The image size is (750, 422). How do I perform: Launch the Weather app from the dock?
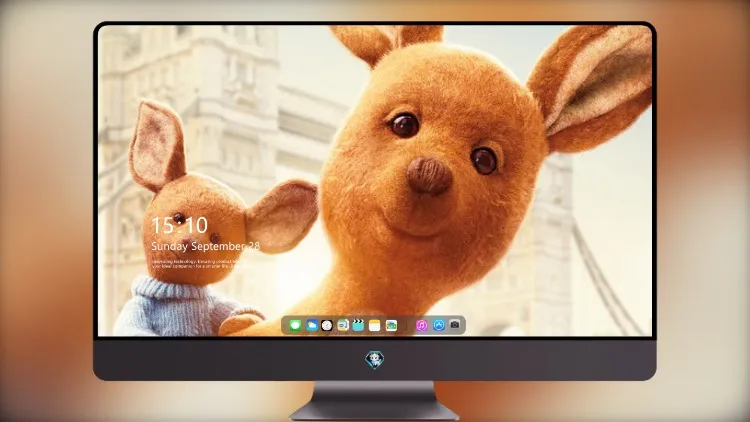[311, 325]
